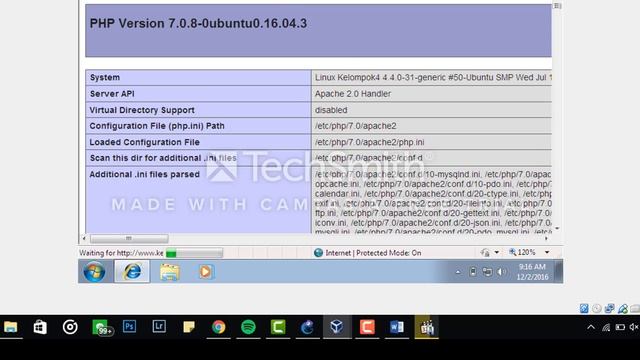Switch to the blue swirl browser icon
The image size is (640, 360).
[x=307, y=327]
